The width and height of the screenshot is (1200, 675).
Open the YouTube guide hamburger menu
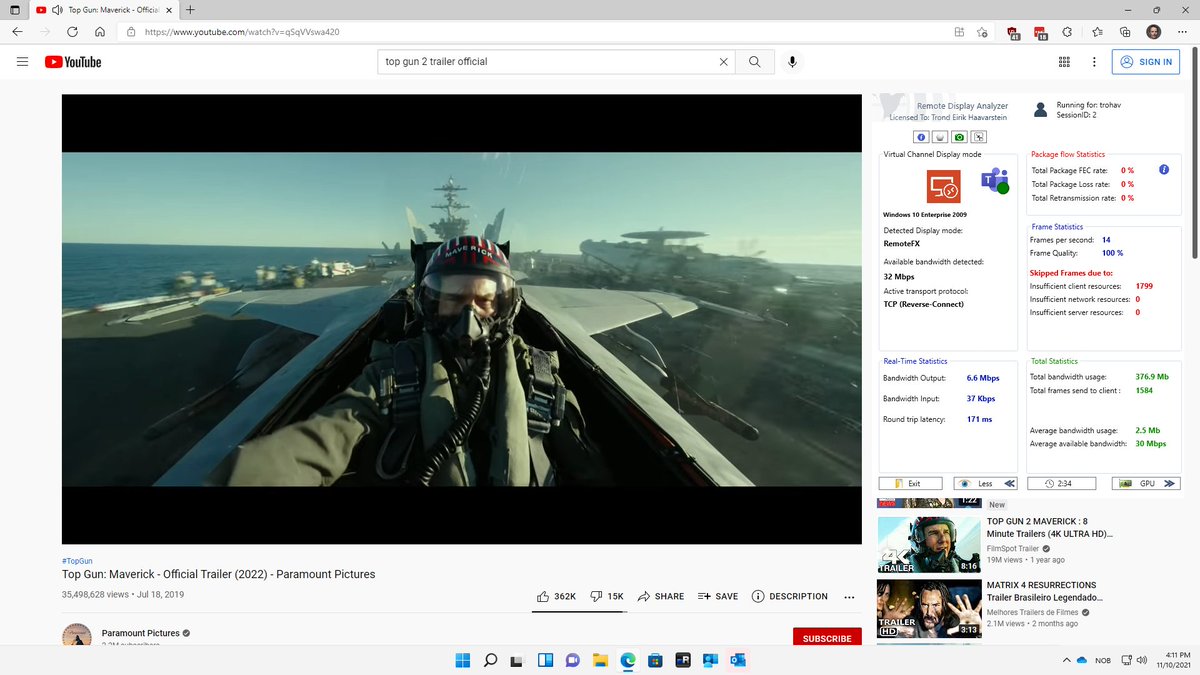coord(22,61)
